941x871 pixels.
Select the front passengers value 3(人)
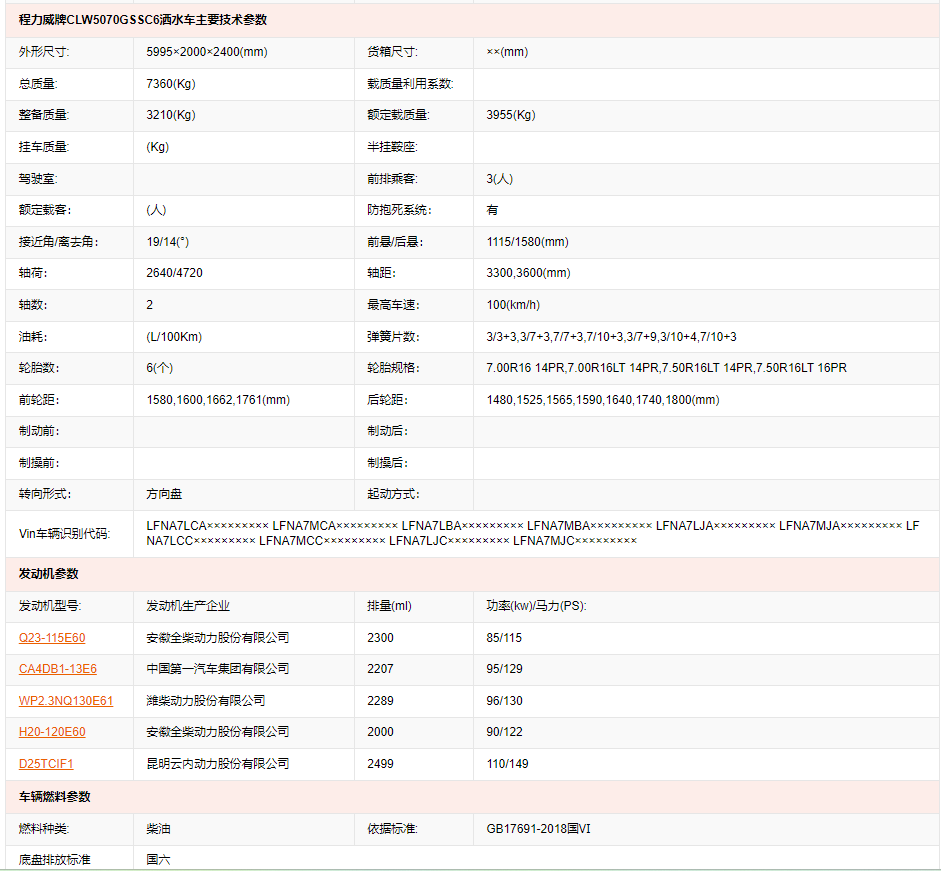[499, 179]
